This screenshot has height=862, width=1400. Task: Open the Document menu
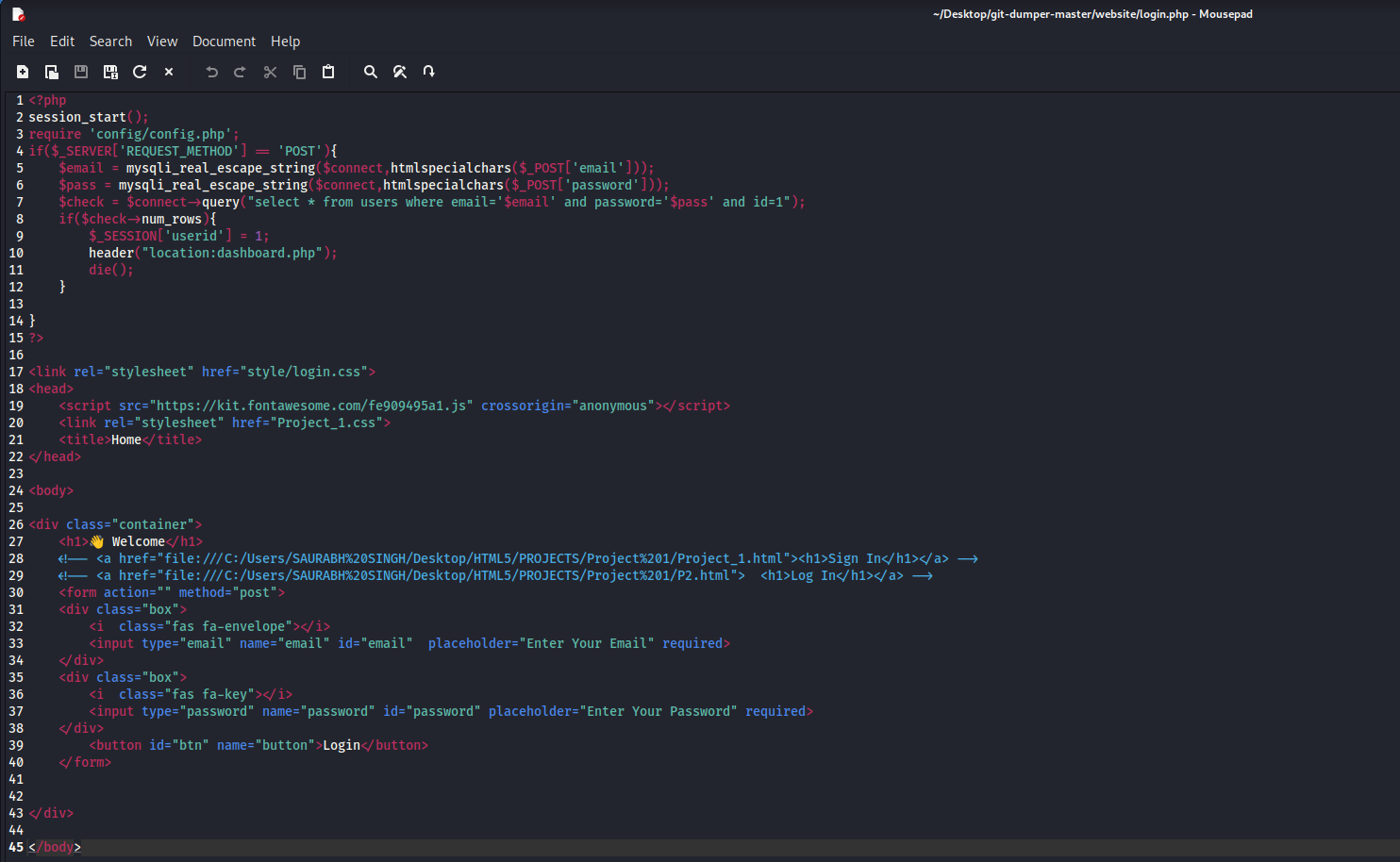coord(224,41)
